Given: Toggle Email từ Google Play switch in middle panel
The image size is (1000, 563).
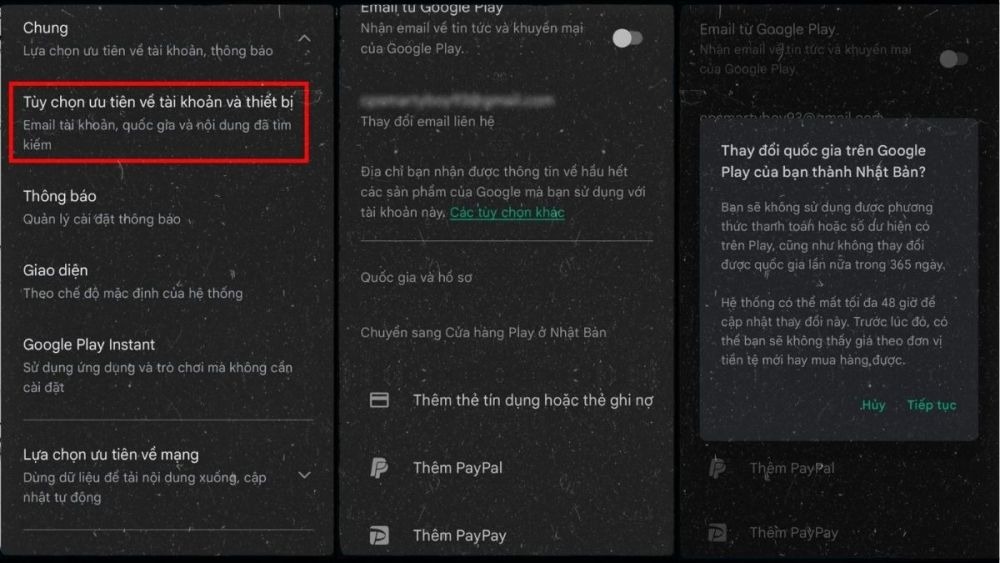Looking at the screenshot, I should tap(628, 38).
